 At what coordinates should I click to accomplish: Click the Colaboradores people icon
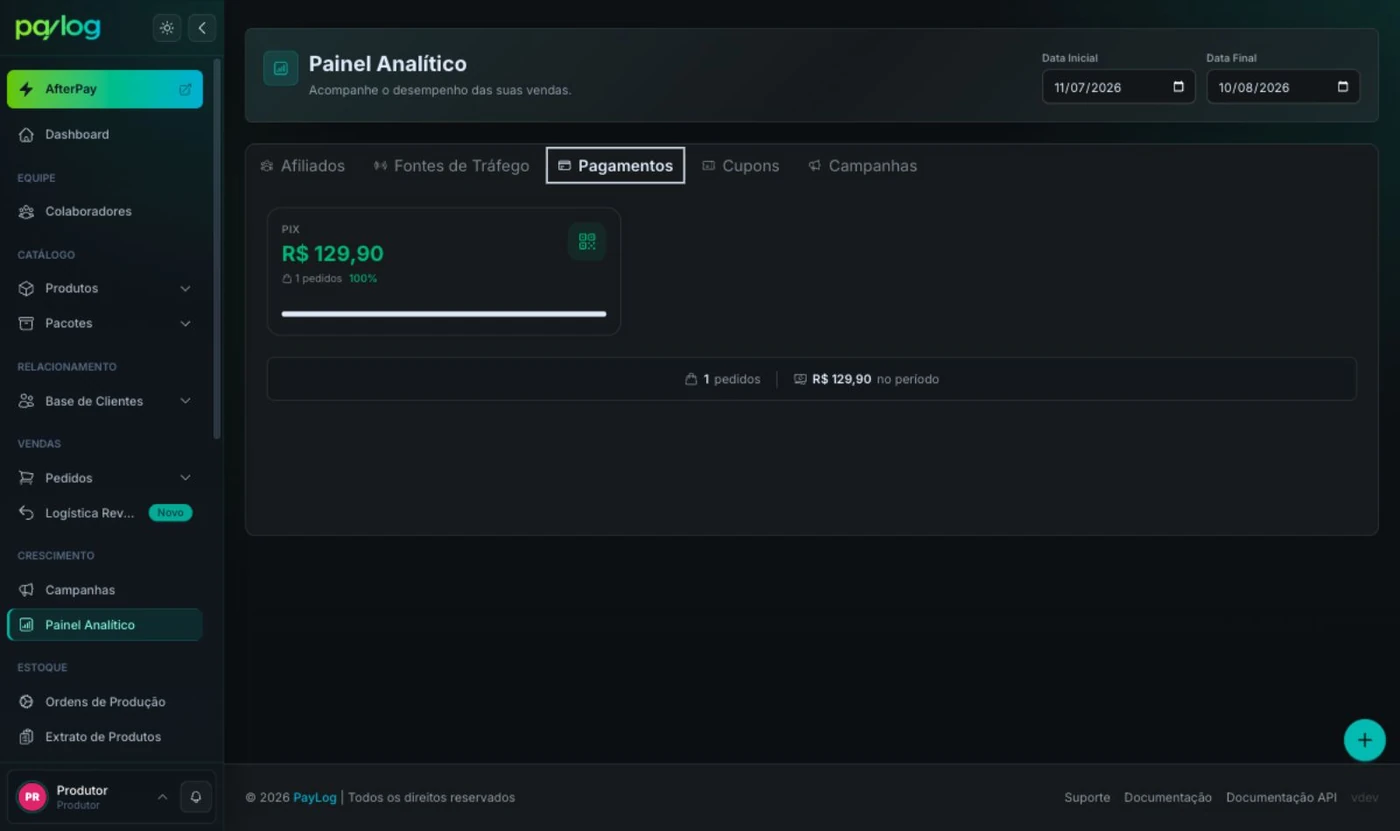[27, 212]
